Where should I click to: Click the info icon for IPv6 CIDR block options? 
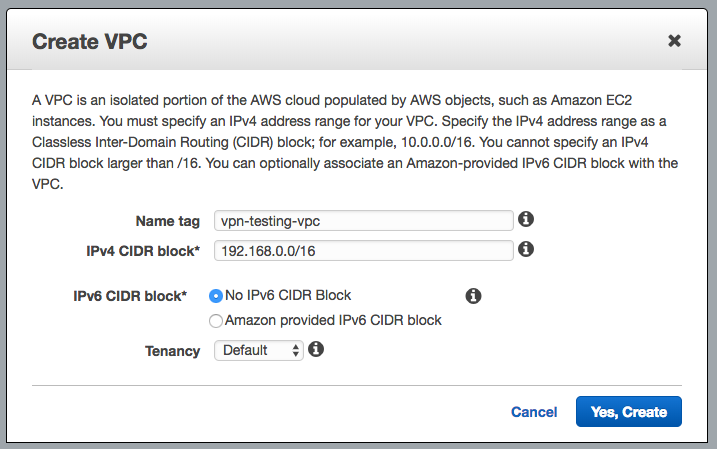(474, 296)
